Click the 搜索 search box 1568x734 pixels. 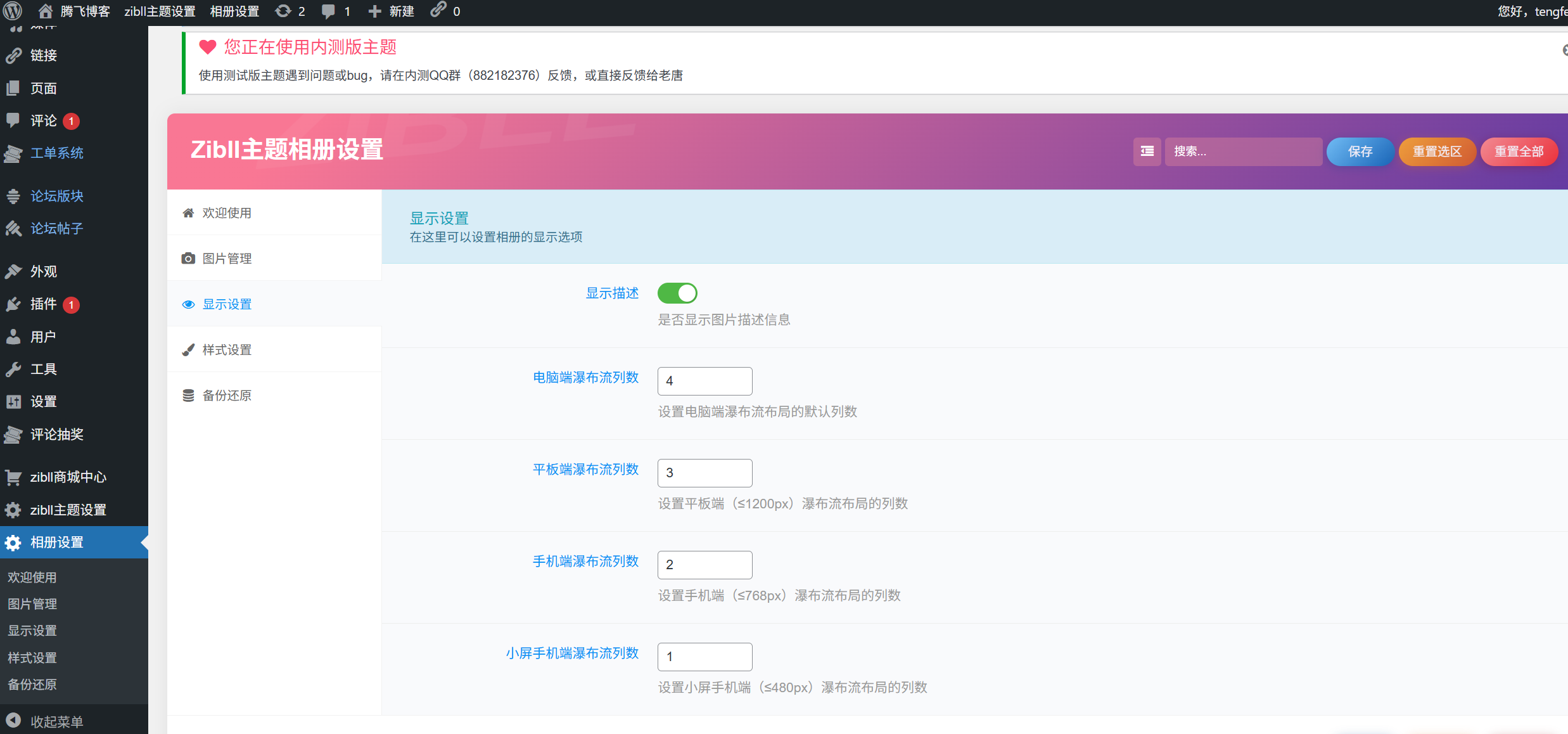1243,151
